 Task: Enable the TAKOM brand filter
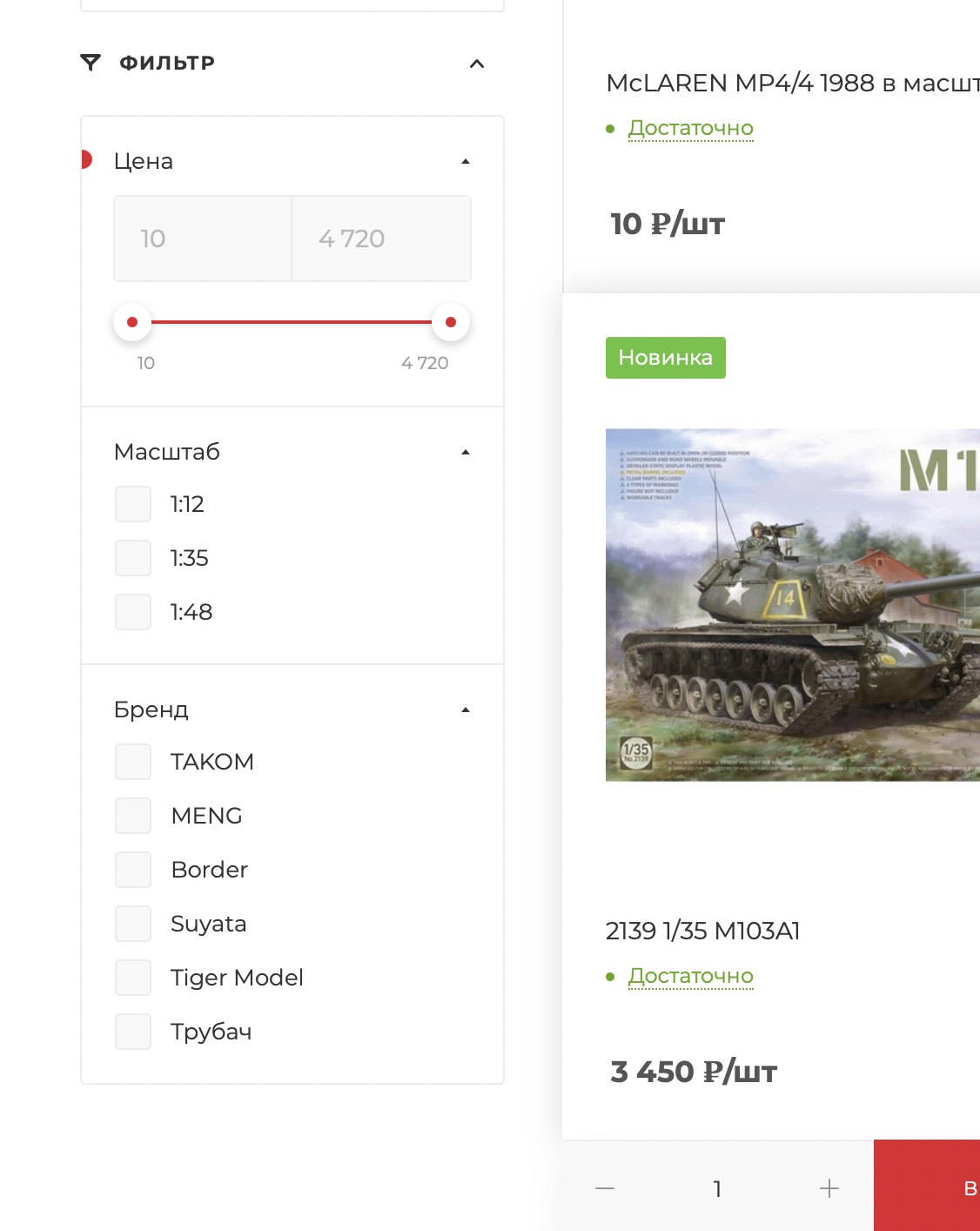point(133,762)
